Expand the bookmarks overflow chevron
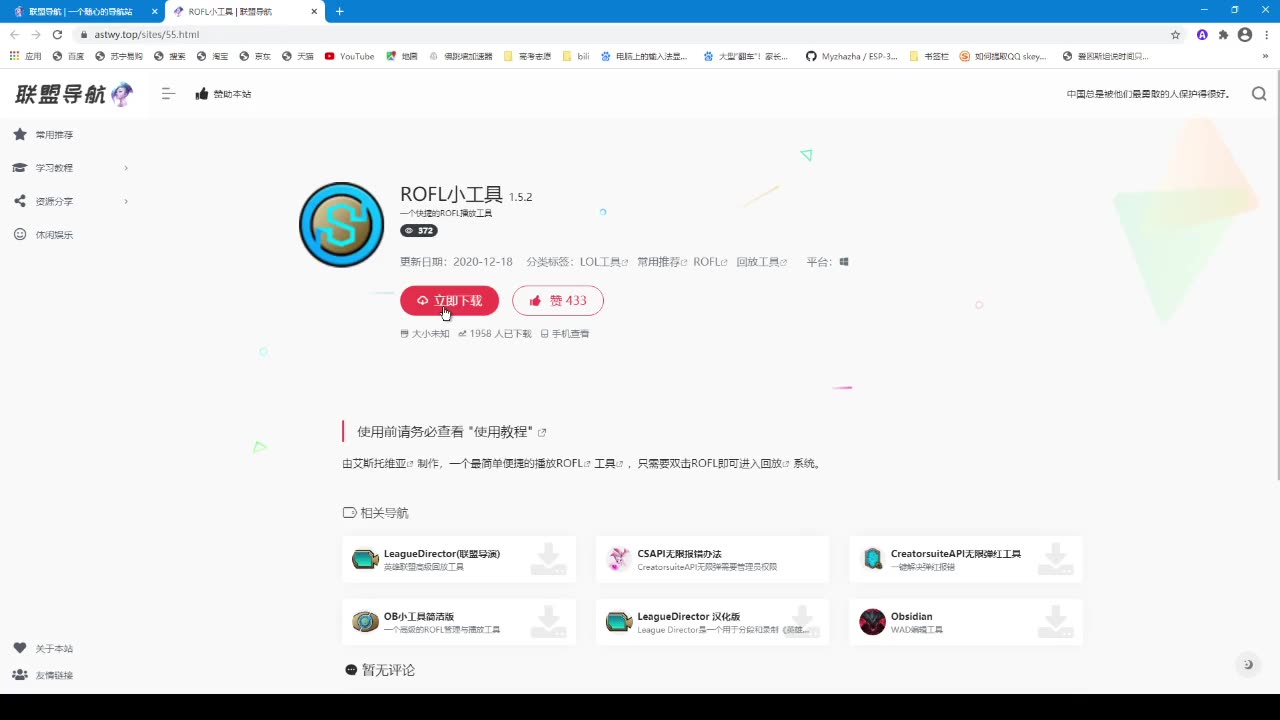 click(x=1265, y=56)
